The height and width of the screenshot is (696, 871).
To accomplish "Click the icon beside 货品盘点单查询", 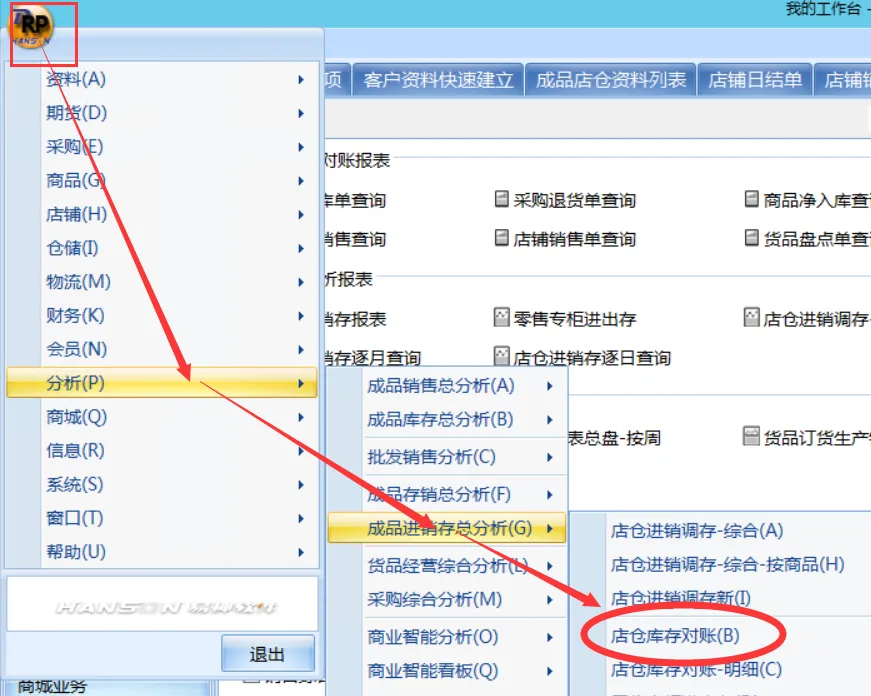I will click(x=752, y=238).
